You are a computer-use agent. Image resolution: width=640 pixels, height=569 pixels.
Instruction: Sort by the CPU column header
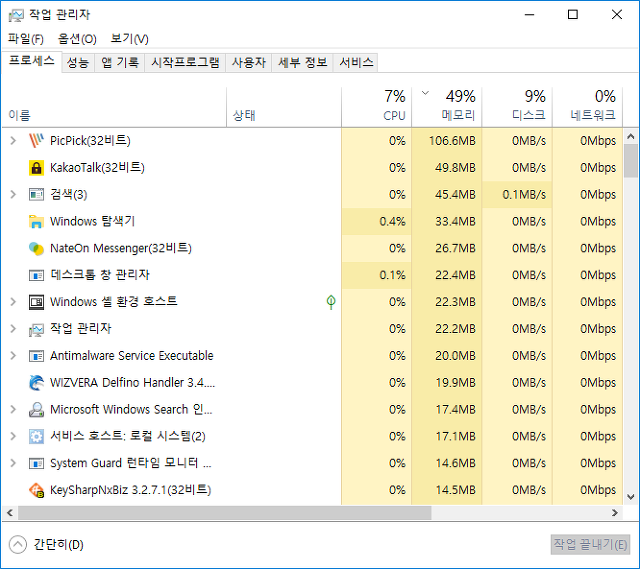377,107
